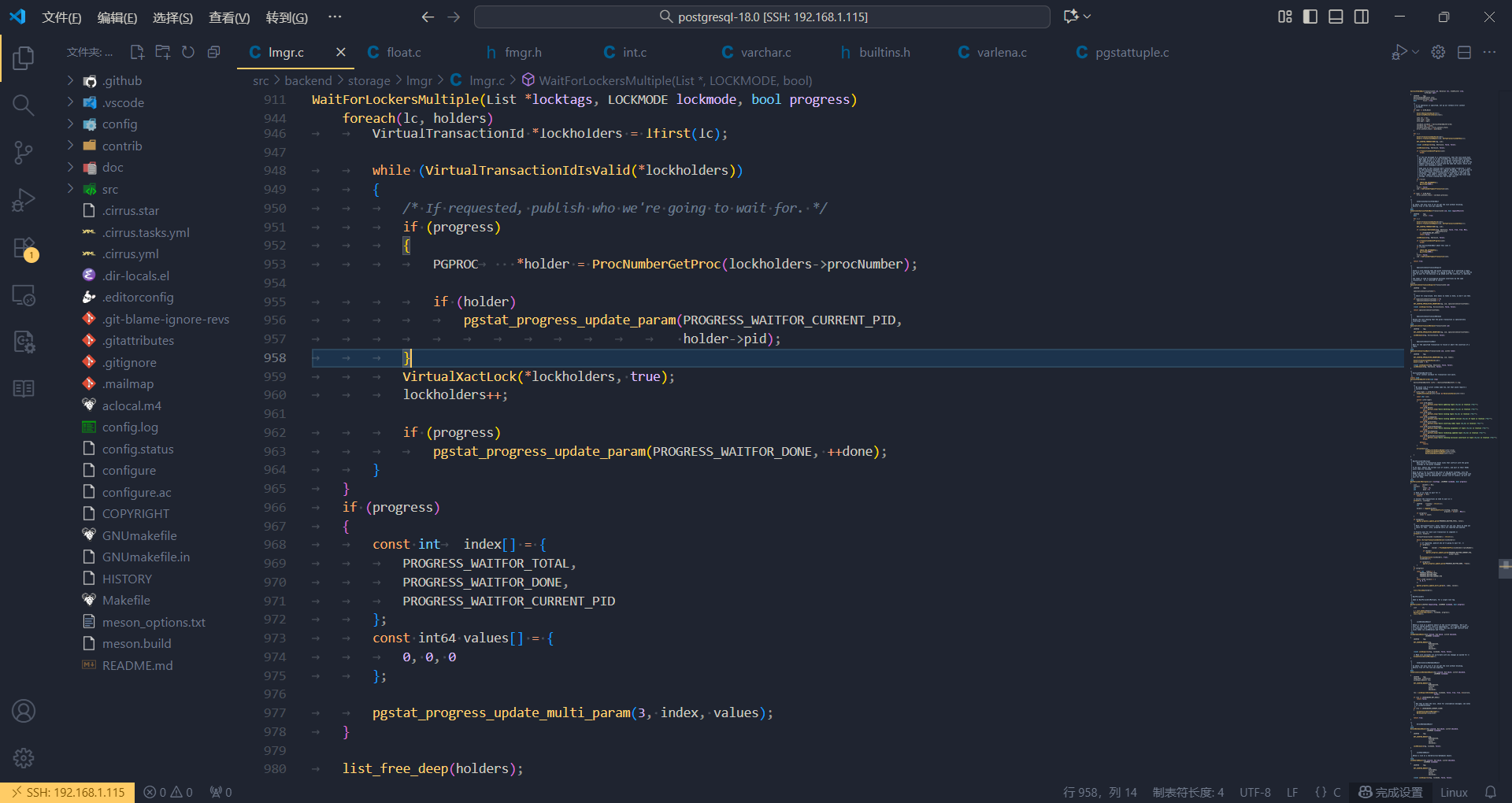Open the Run code dropdown arrow
Screen dimensions: 1512x803
[x=1415, y=52]
